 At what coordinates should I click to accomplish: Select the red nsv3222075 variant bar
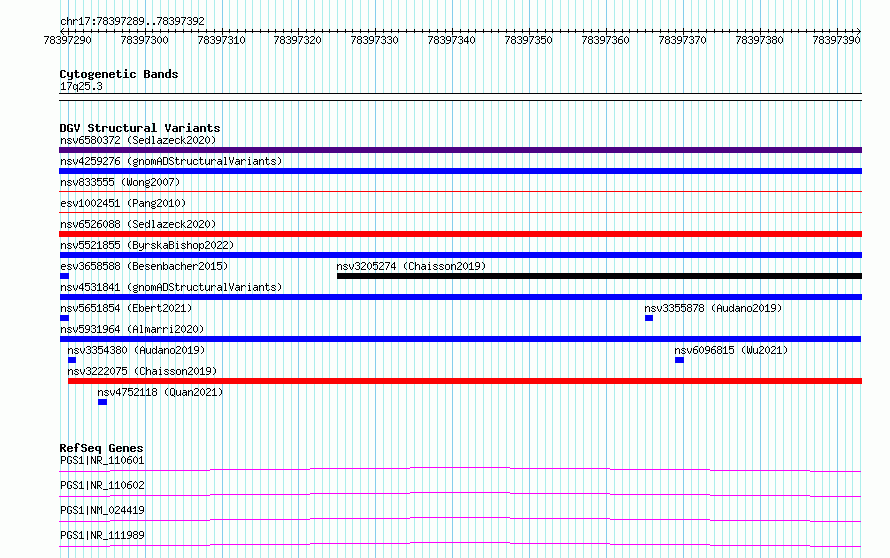pyautogui.click(x=465, y=381)
